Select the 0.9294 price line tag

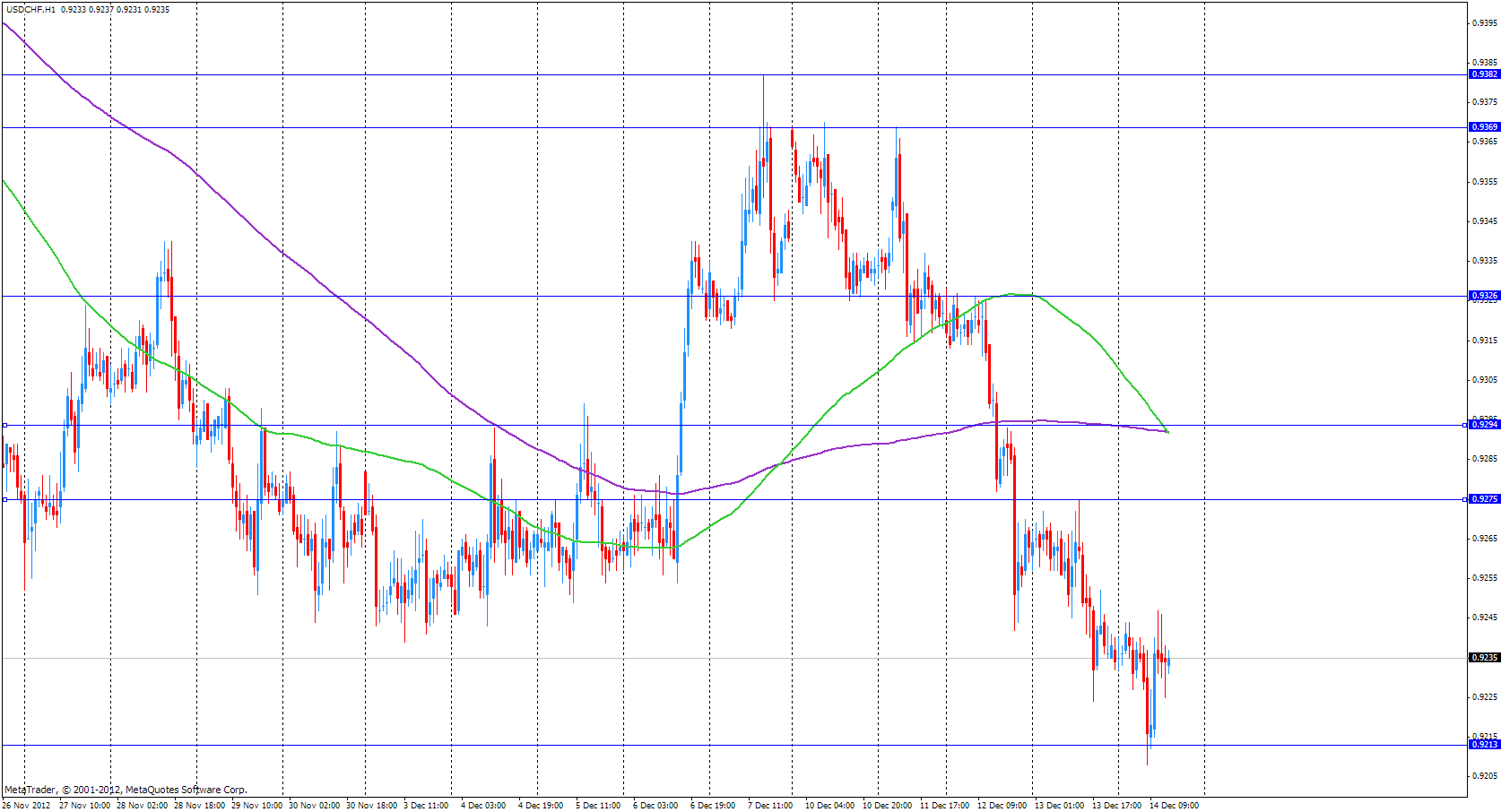[1484, 425]
